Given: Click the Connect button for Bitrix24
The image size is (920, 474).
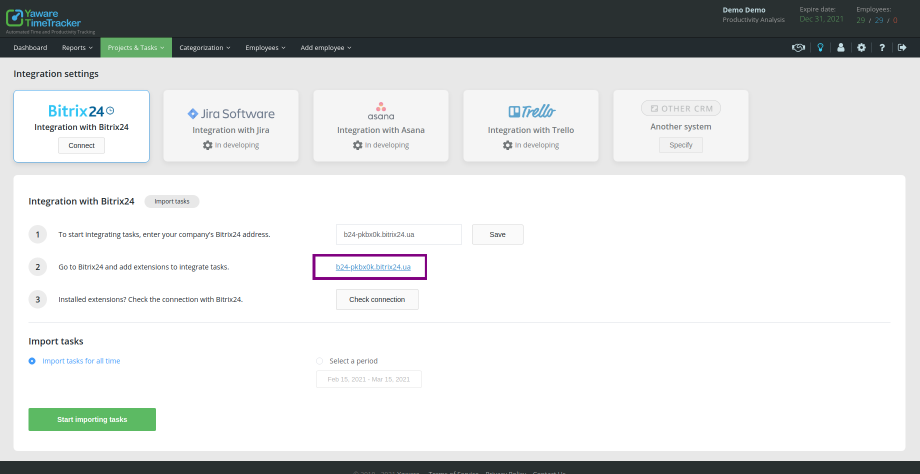Looking at the screenshot, I should click(82, 145).
